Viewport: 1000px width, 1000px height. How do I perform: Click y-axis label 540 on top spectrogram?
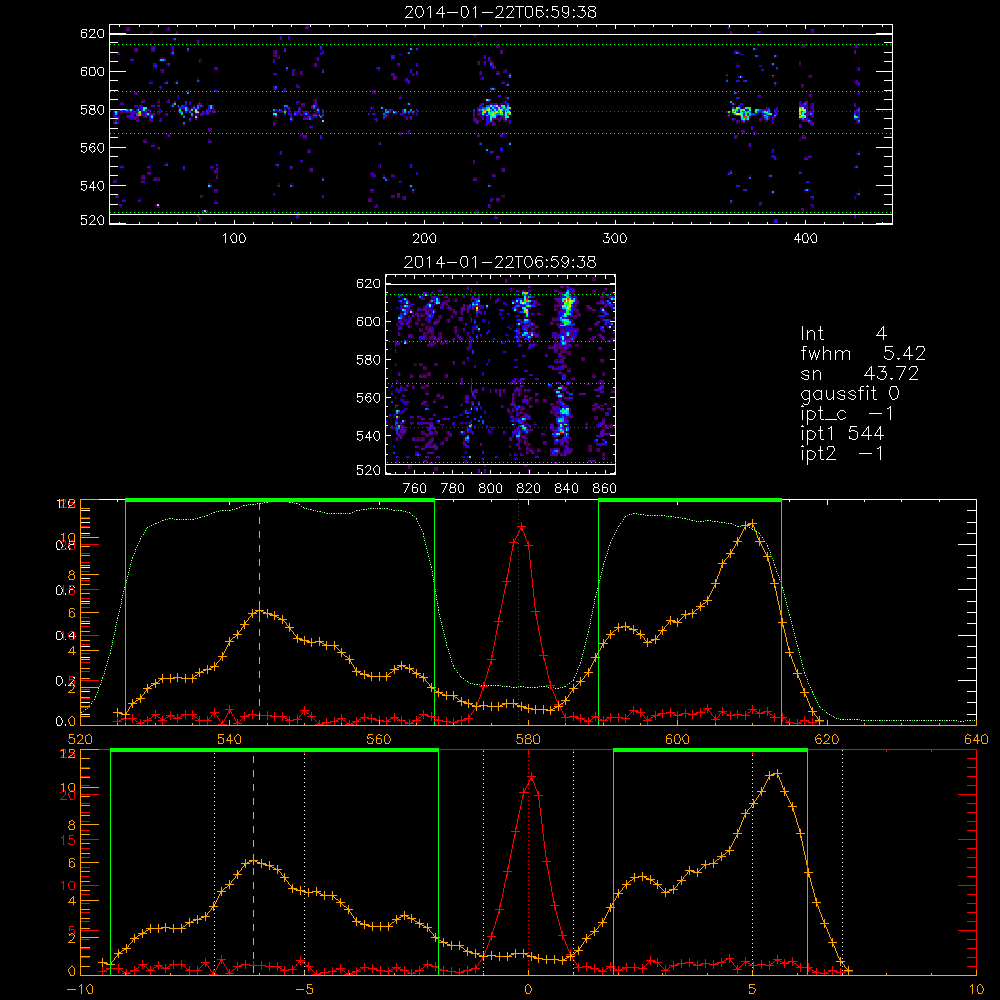[x=92, y=186]
